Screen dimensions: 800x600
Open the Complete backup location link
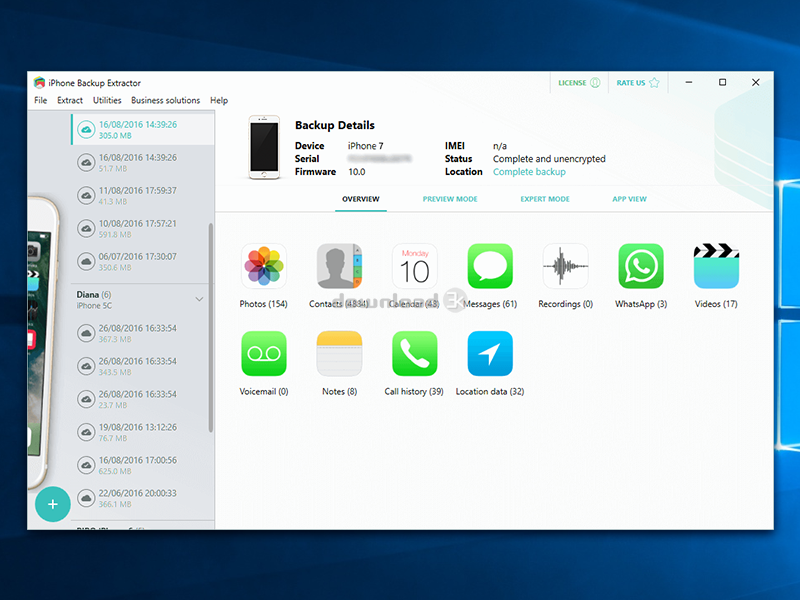(x=529, y=172)
